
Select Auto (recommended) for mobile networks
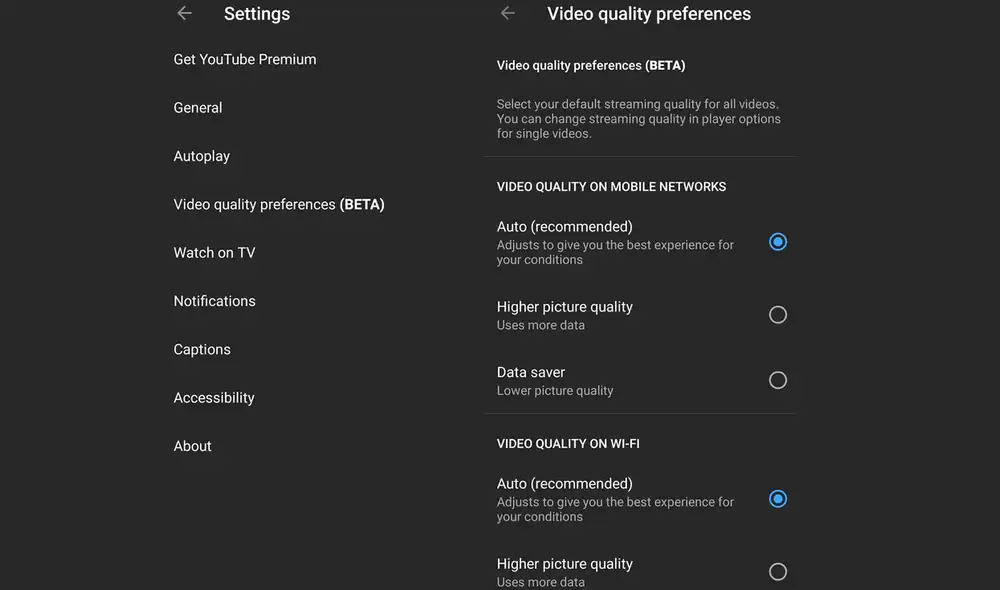[x=777, y=241]
